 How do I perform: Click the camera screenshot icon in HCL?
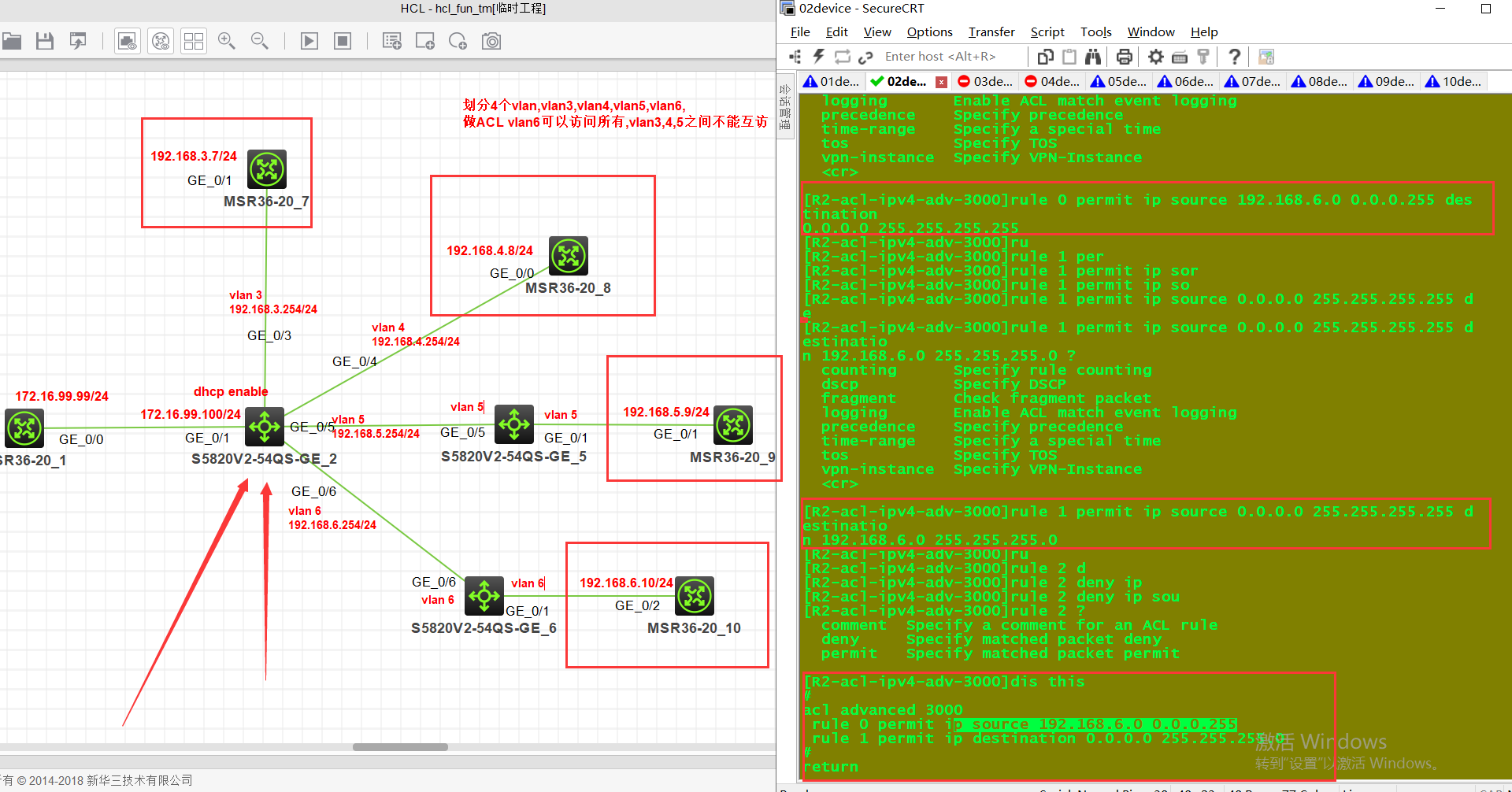pos(491,41)
